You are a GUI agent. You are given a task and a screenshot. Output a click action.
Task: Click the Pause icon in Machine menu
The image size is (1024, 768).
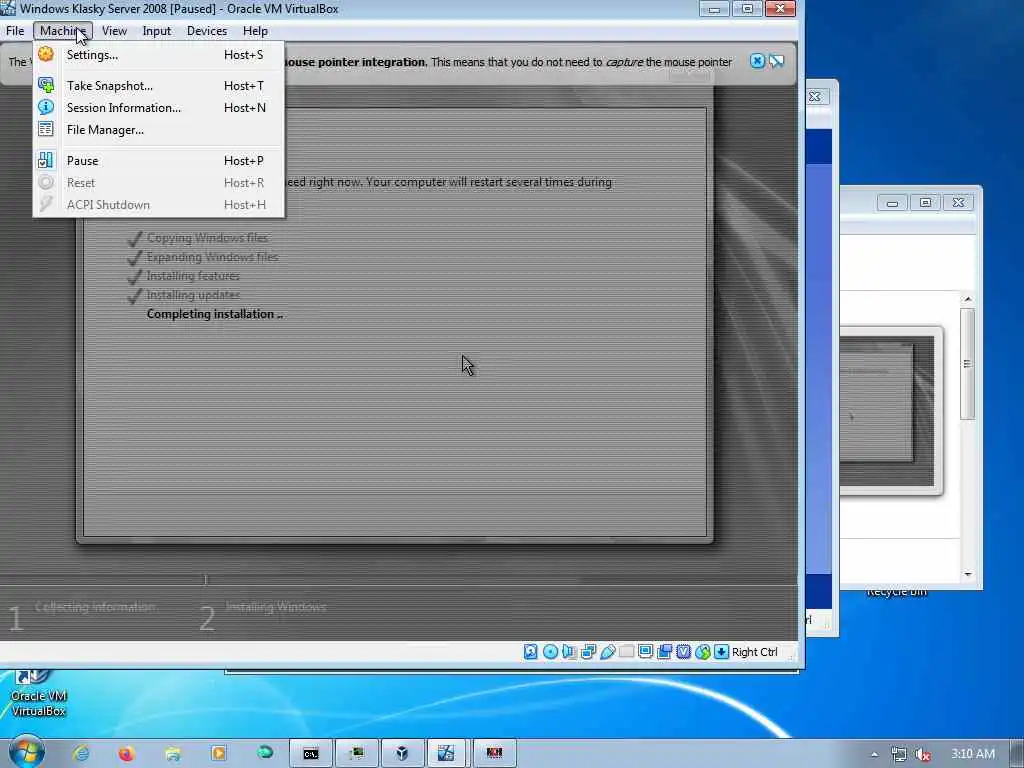46,160
